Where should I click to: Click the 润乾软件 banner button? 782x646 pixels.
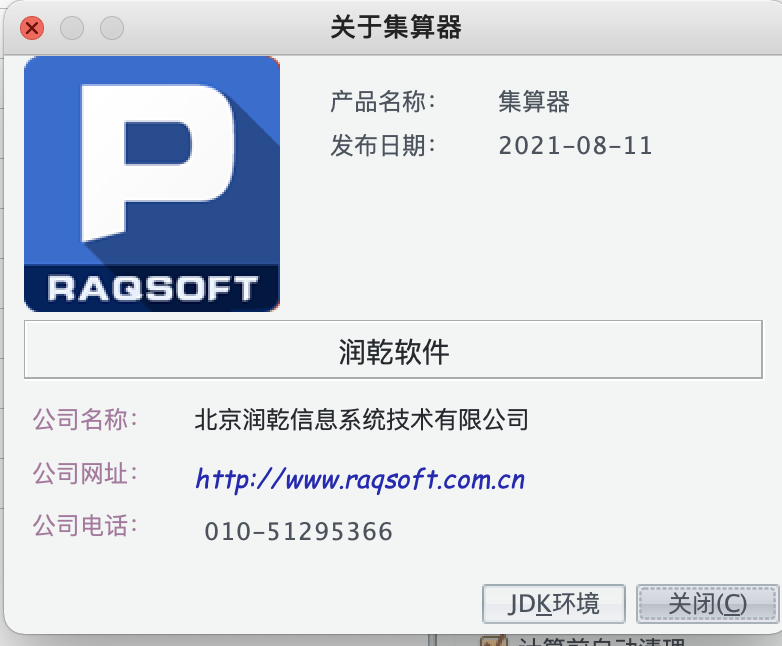tap(393, 350)
